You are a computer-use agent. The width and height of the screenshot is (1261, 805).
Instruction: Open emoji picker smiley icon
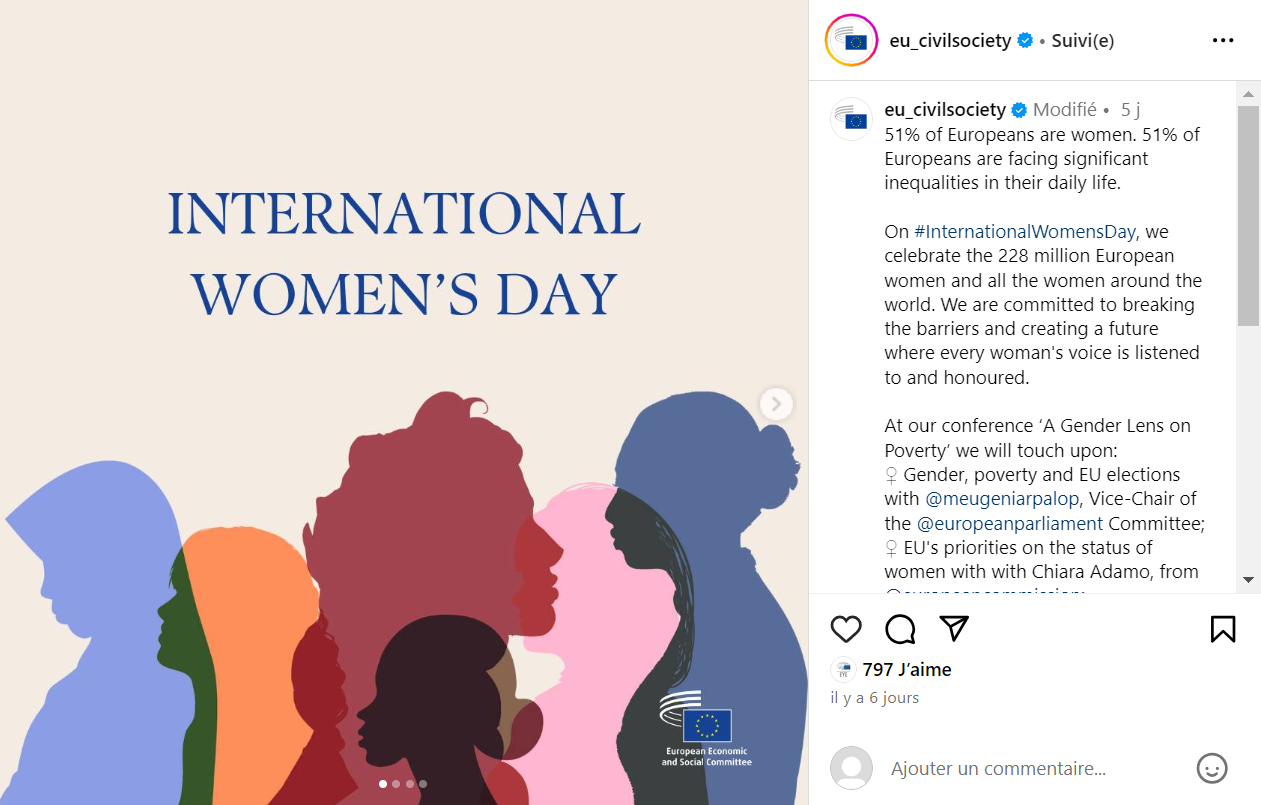coord(1212,768)
